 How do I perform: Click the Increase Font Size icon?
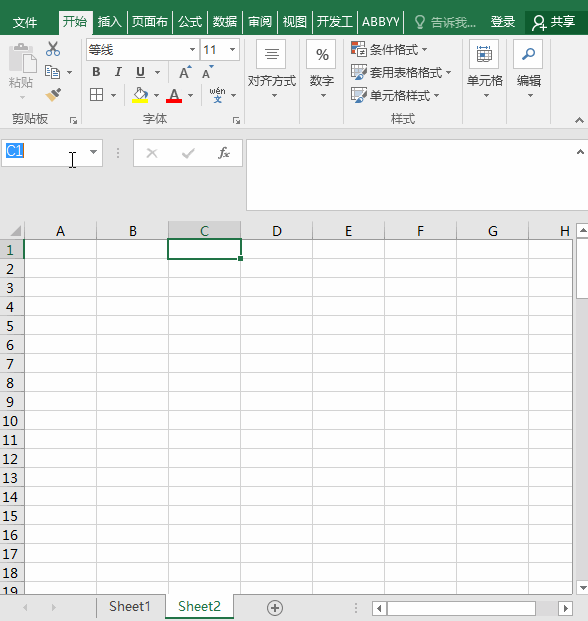pyautogui.click(x=185, y=72)
